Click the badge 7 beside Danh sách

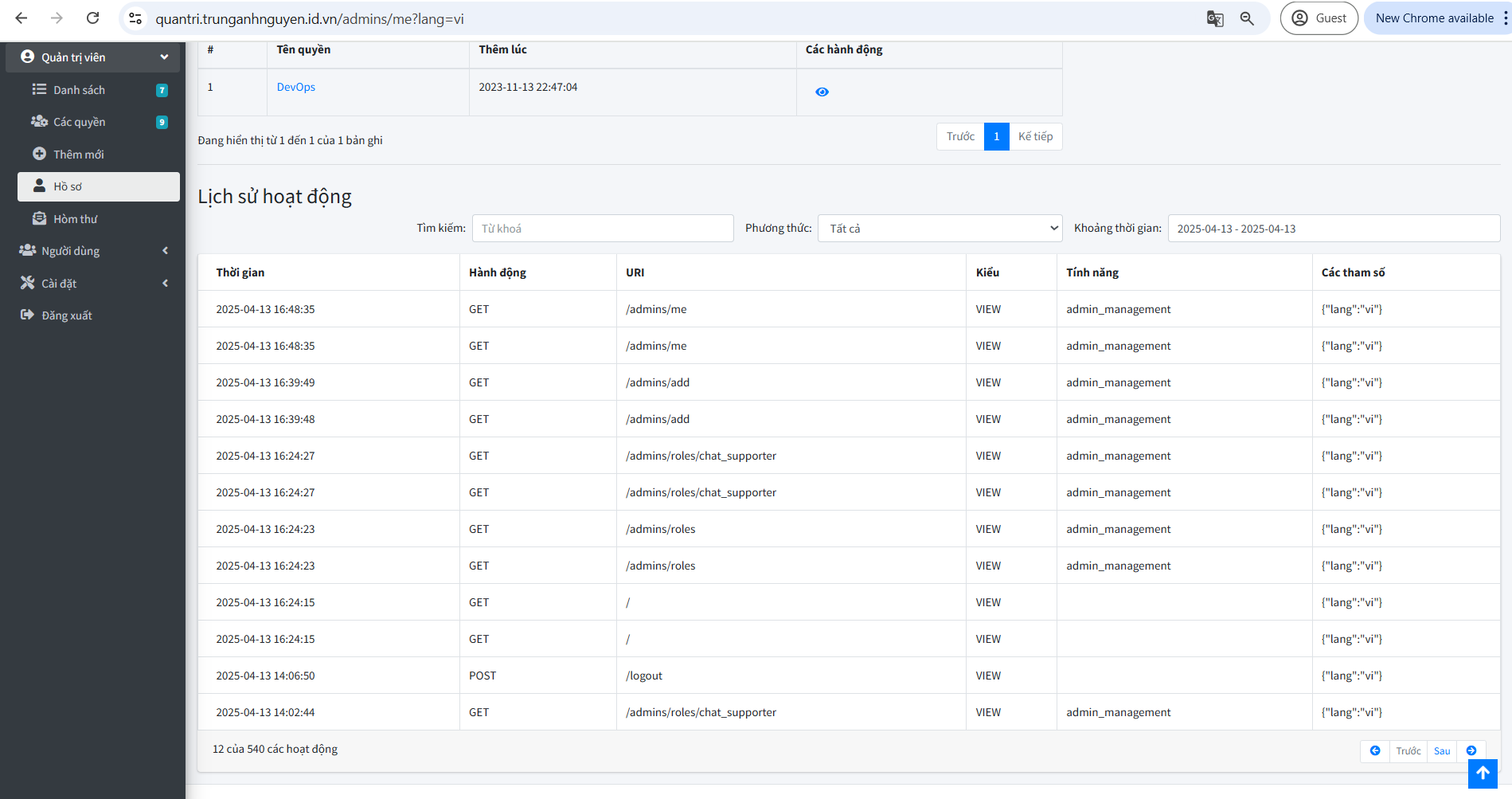[162, 90]
